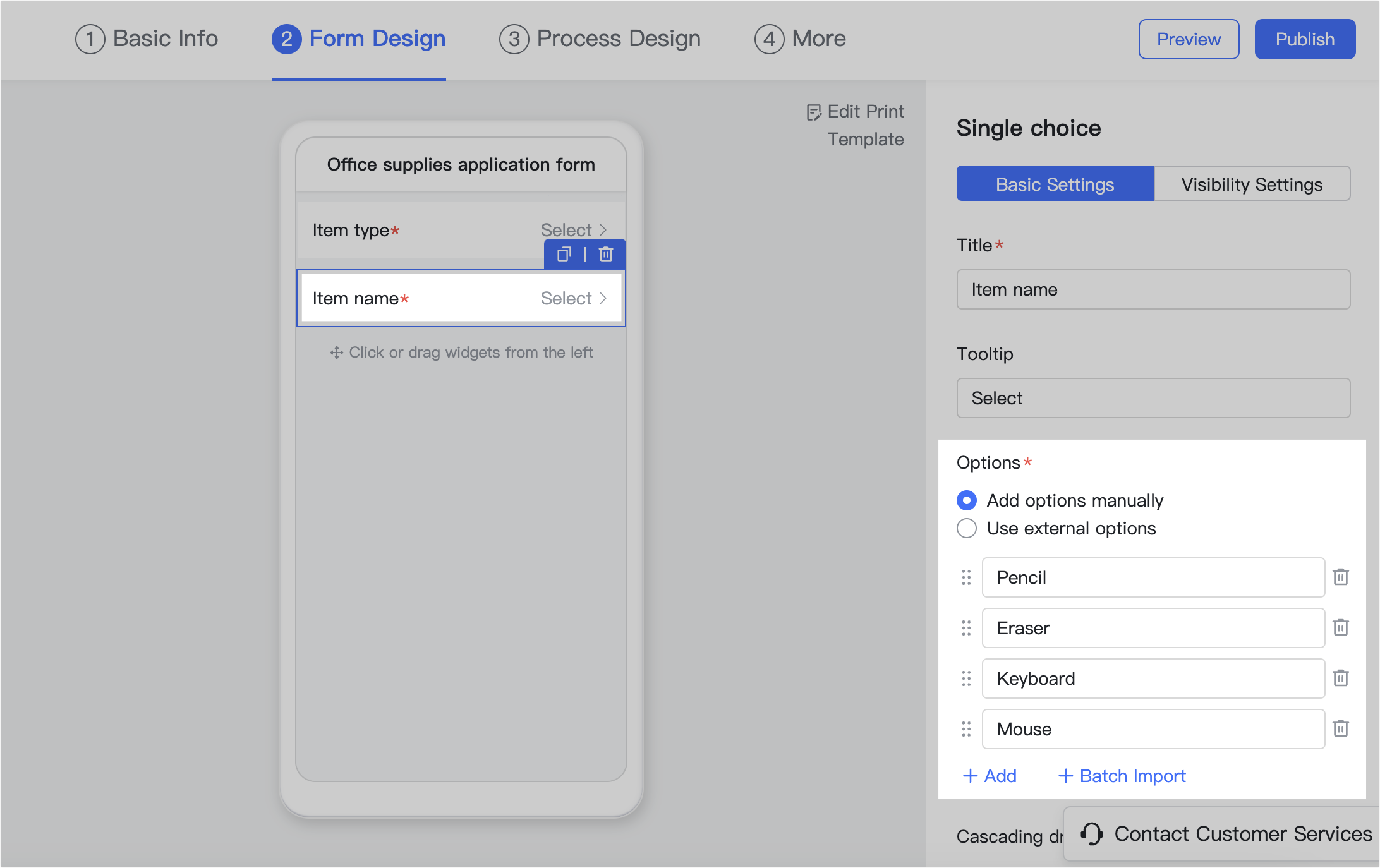The width and height of the screenshot is (1380, 868).
Task: Click the headset icon for Customer Services
Action: tap(1091, 833)
